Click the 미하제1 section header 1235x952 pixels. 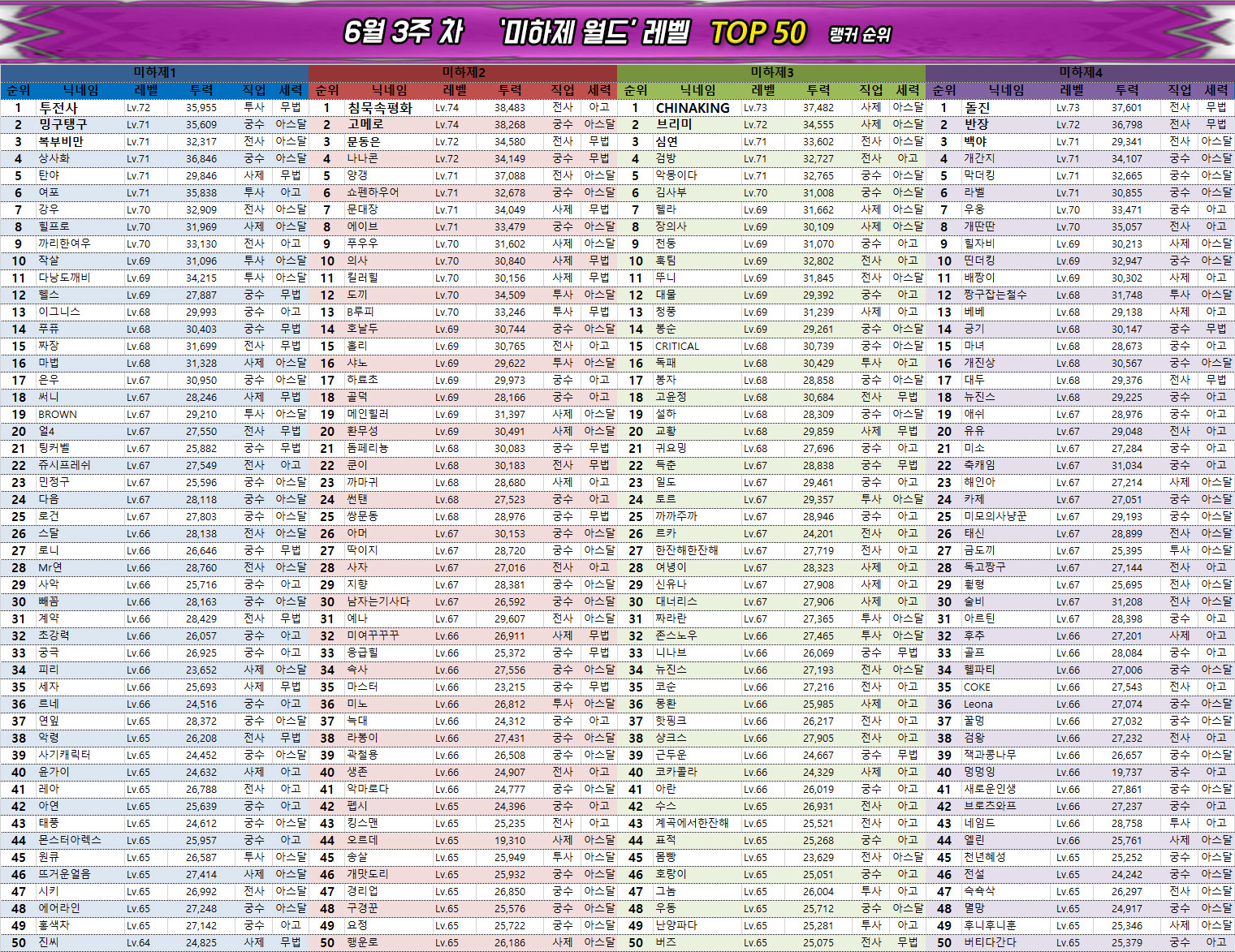[x=154, y=72]
